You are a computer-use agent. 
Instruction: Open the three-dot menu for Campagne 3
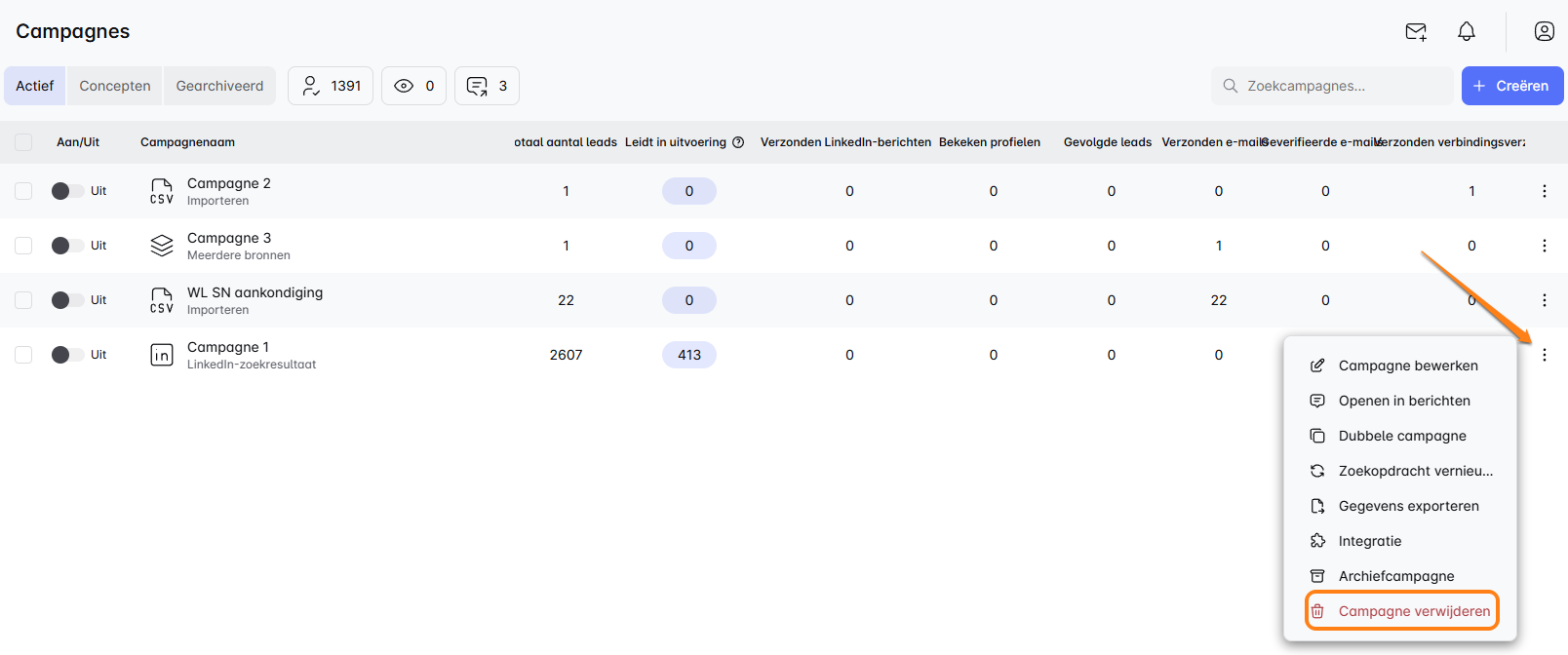coord(1545,246)
